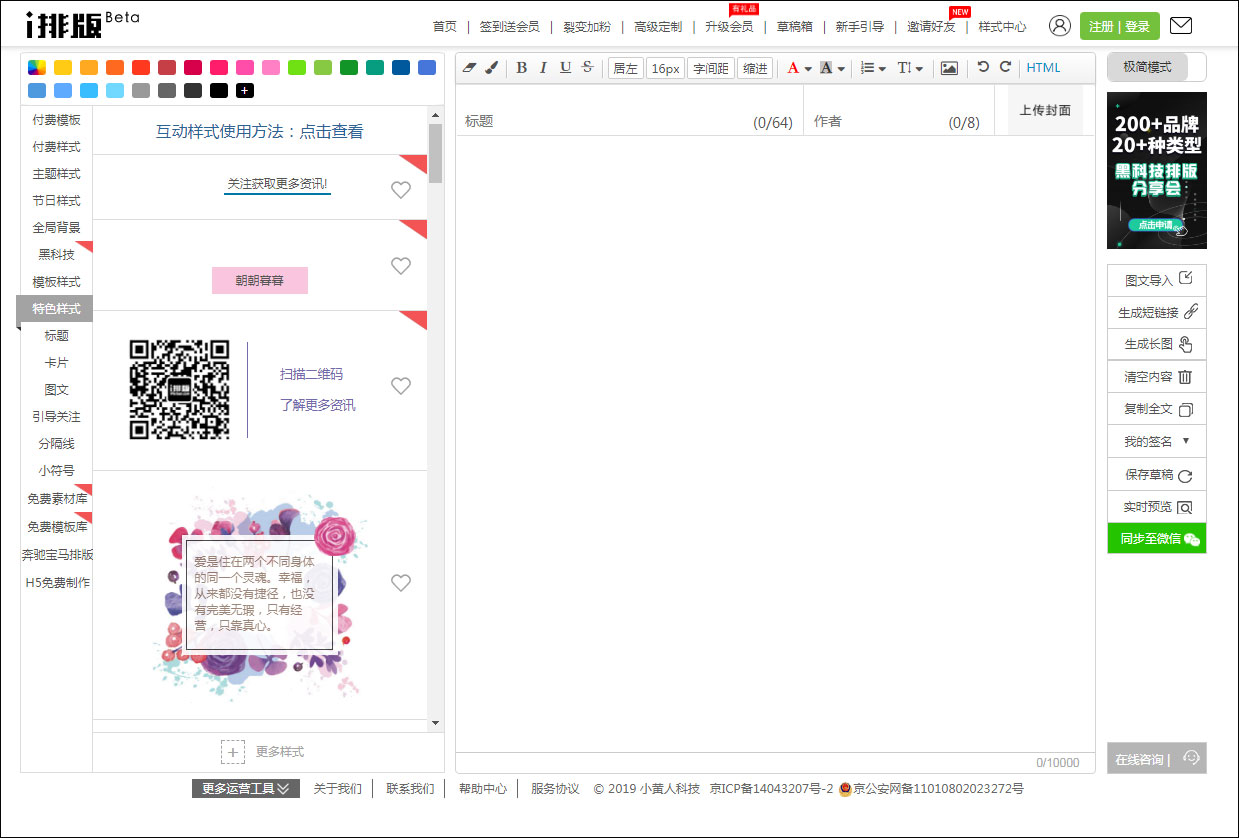The image size is (1239, 838).
Task: Click the user profile avatar icon
Action: 1060,26
